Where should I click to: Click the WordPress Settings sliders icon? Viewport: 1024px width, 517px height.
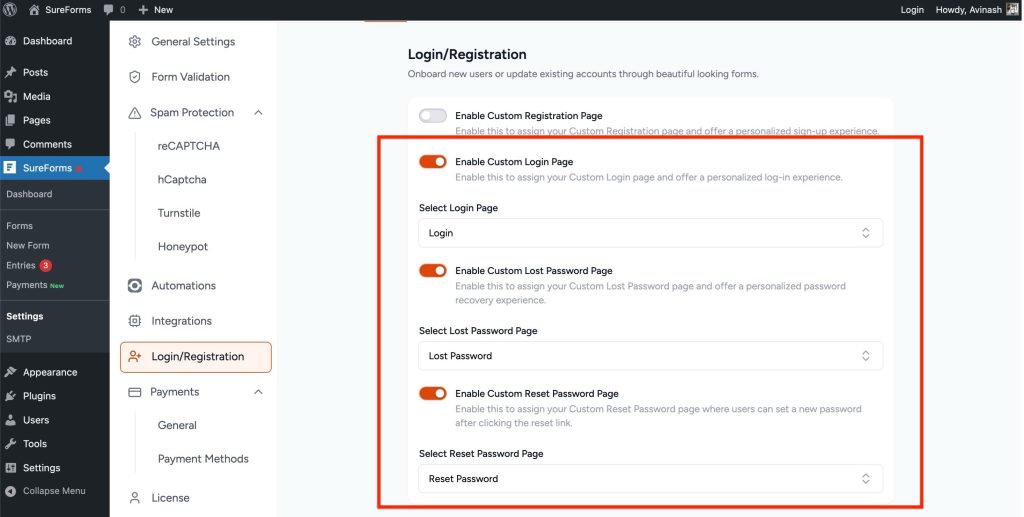[x=10, y=467]
